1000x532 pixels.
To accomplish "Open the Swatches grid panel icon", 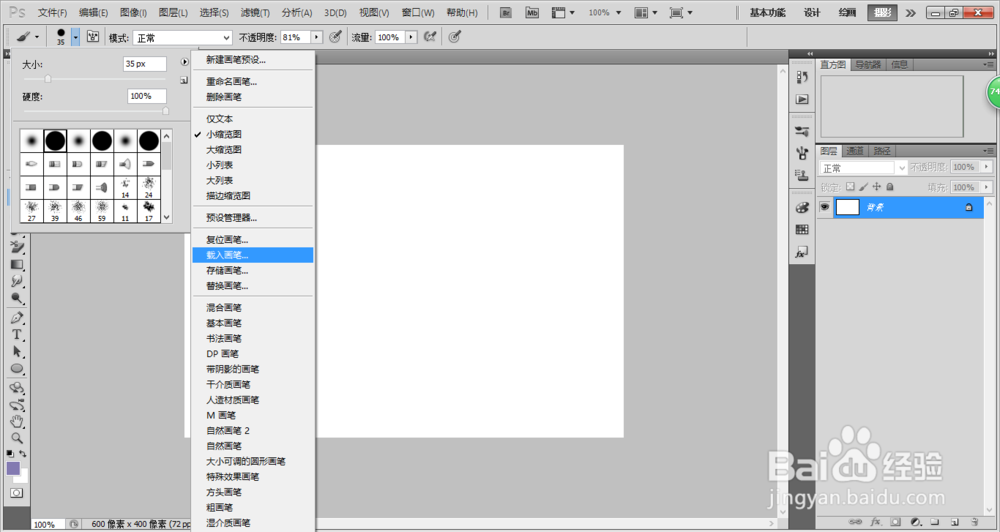I will 802,230.
